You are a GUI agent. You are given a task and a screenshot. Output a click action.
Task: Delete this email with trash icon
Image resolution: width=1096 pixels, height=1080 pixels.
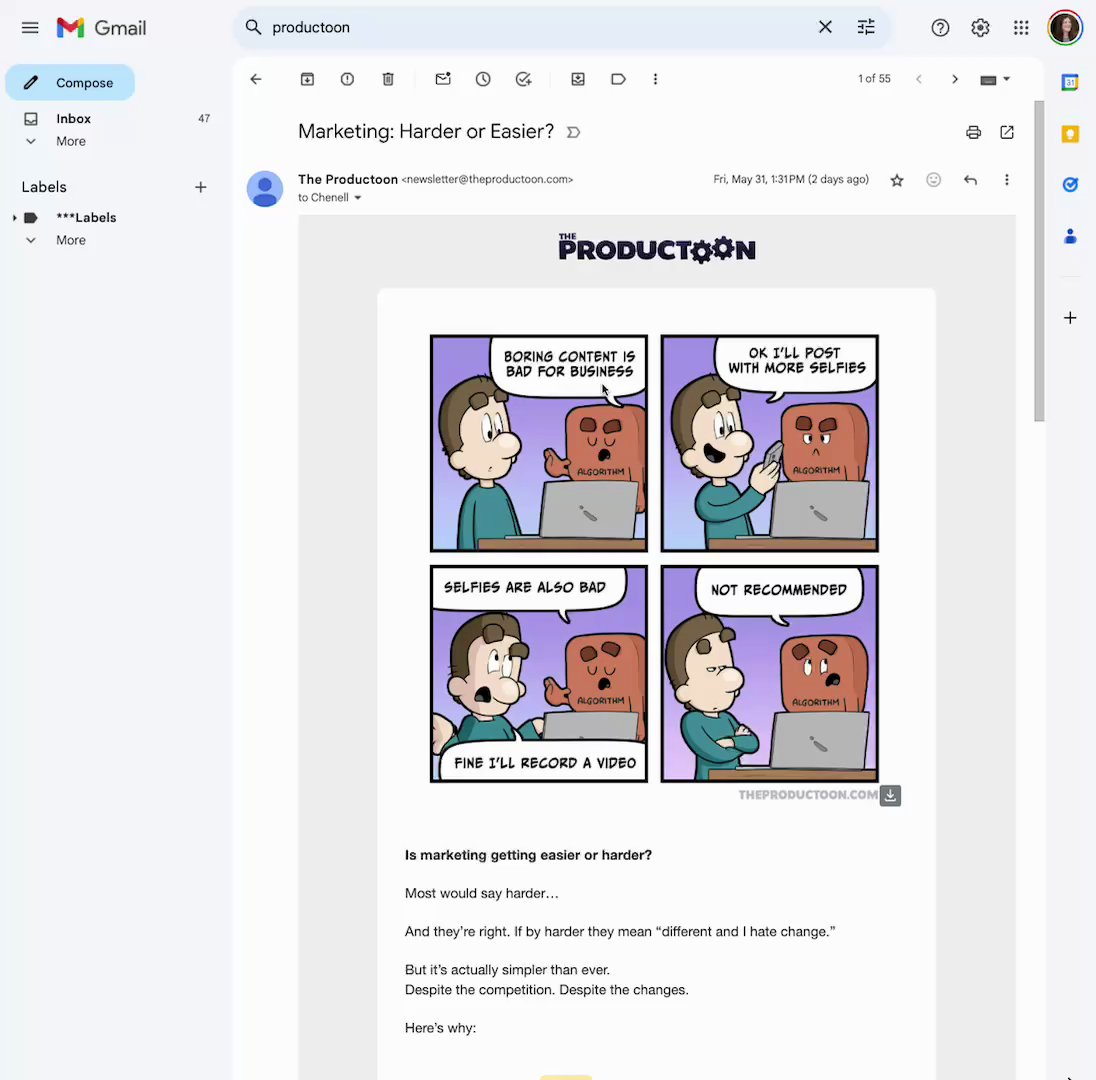(388, 79)
